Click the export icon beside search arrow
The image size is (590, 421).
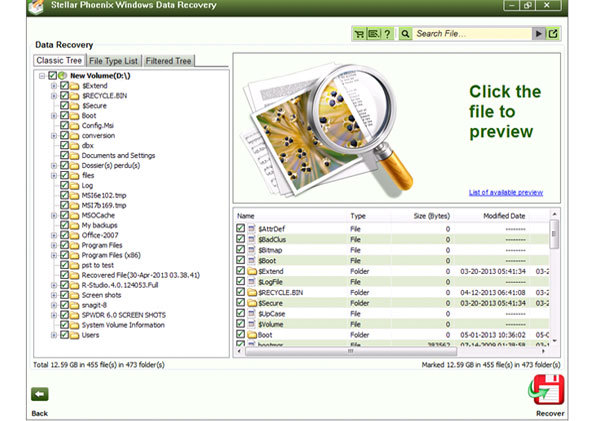(553, 34)
